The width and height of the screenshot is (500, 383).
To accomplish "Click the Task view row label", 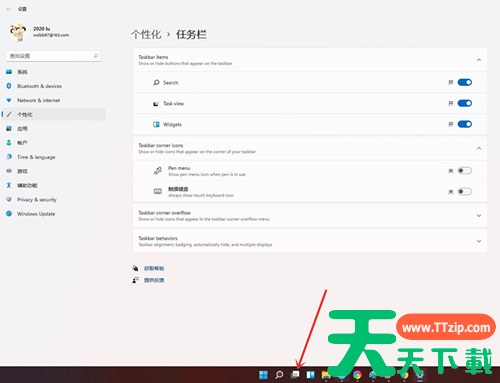I will pyautogui.click(x=173, y=104).
